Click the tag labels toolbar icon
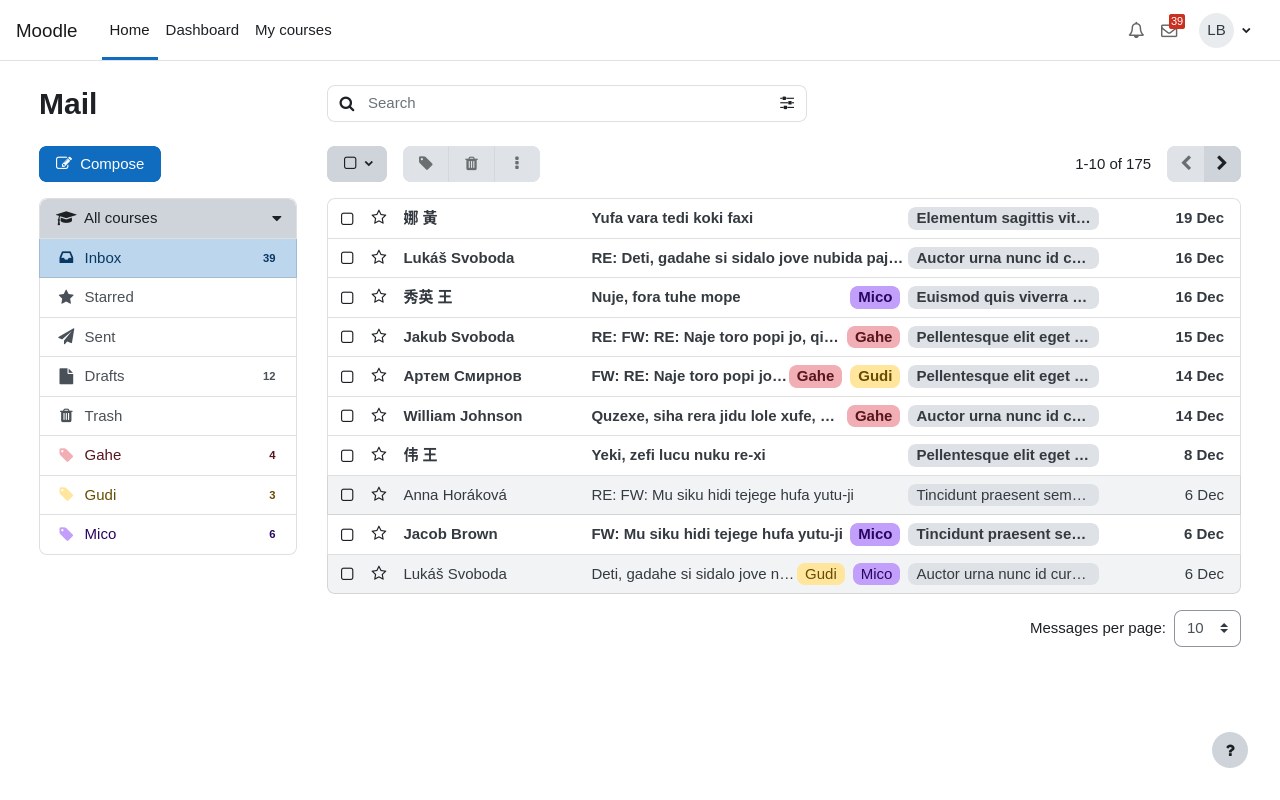The height and width of the screenshot is (800, 1280). 426,164
